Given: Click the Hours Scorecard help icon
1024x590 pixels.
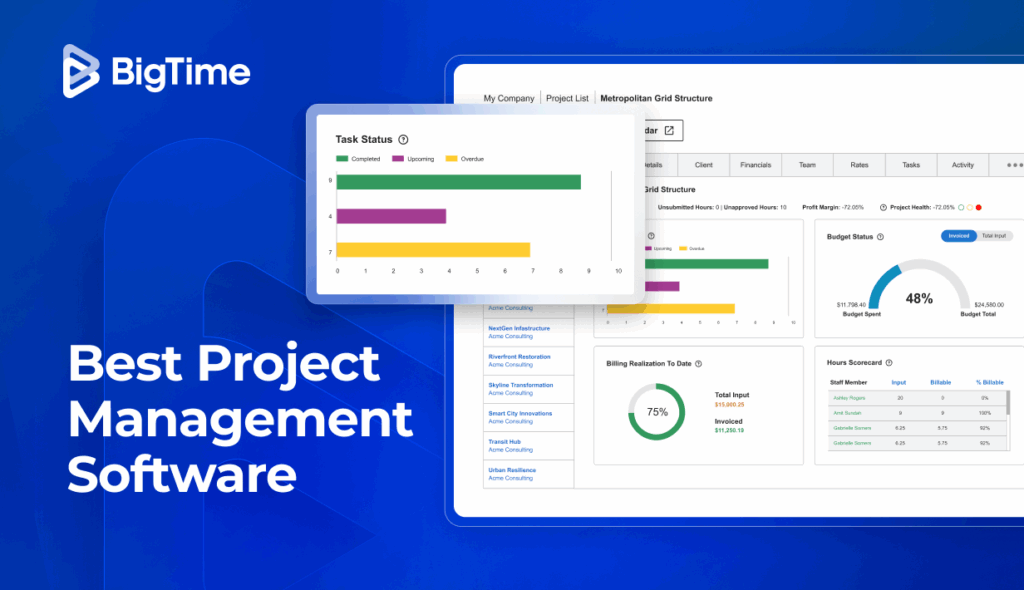Looking at the screenshot, I should click(888, 362).
